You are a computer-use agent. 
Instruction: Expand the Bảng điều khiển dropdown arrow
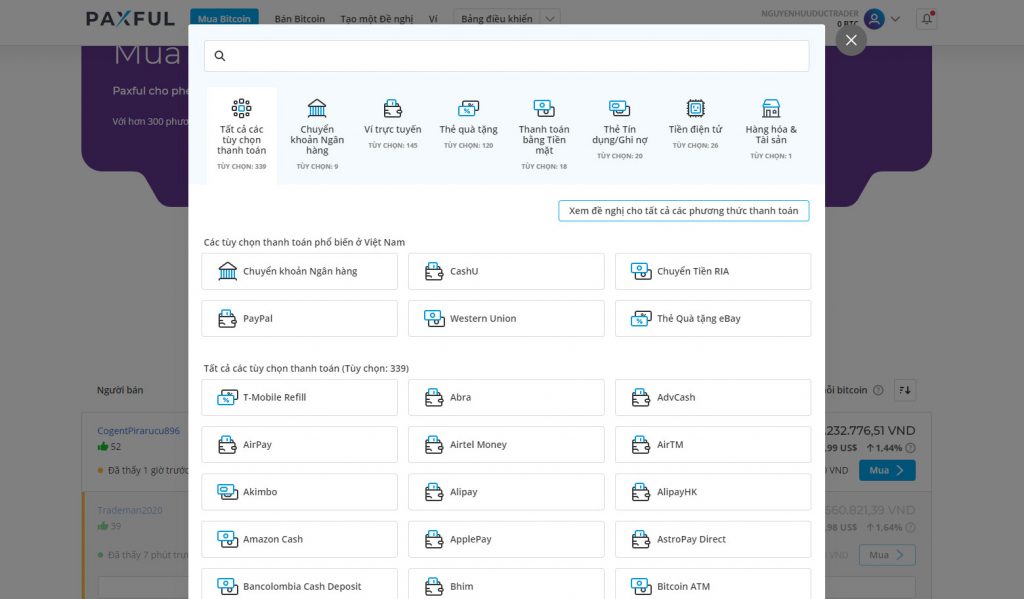click(x=551, y=19)
